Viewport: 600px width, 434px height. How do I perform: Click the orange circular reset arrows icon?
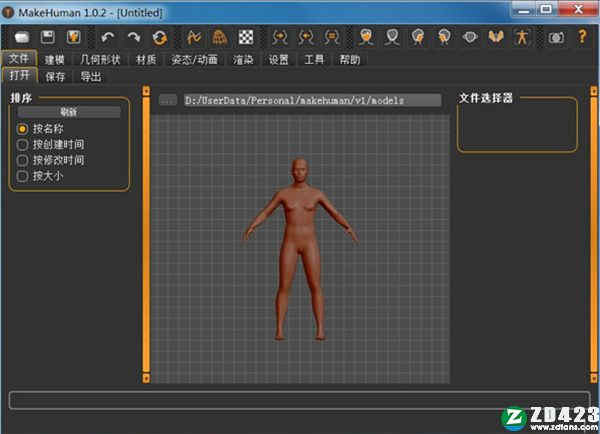click(160, 38)
